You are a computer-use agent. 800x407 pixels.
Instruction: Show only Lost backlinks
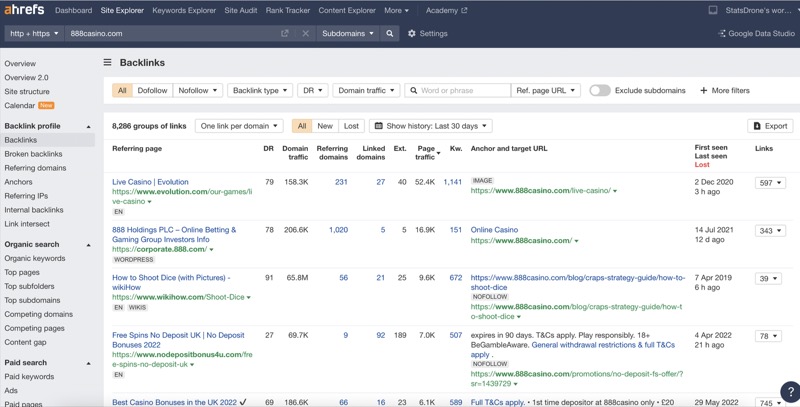point(351,126)
